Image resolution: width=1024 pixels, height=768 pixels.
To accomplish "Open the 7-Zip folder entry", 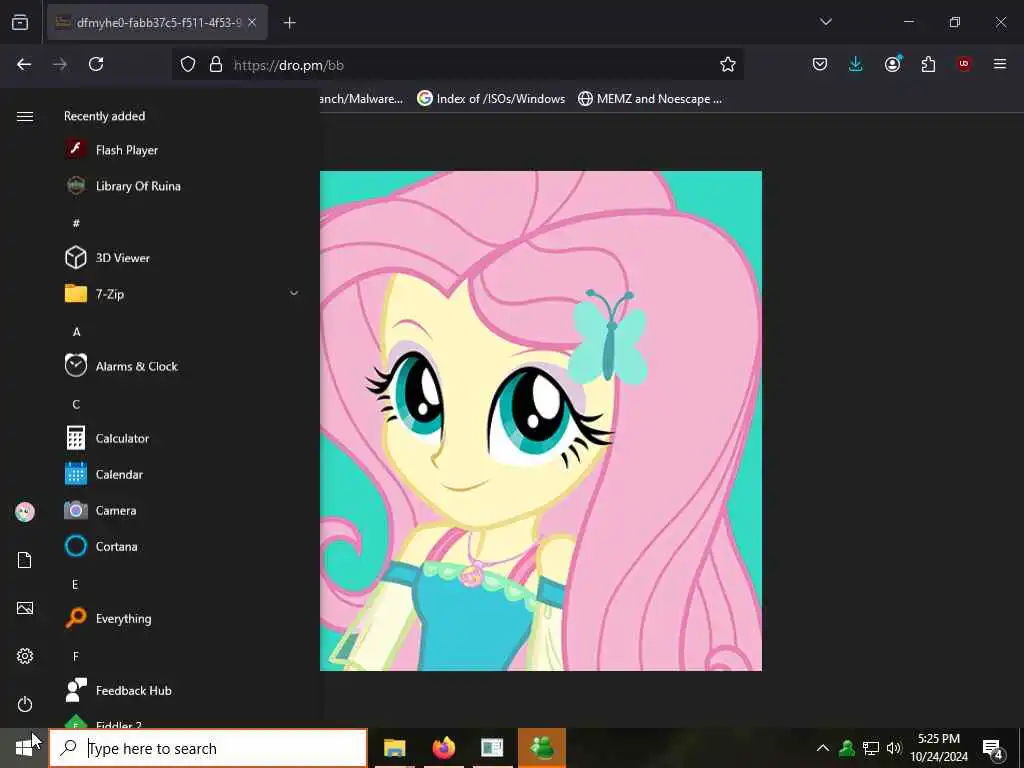I will 183,294.
